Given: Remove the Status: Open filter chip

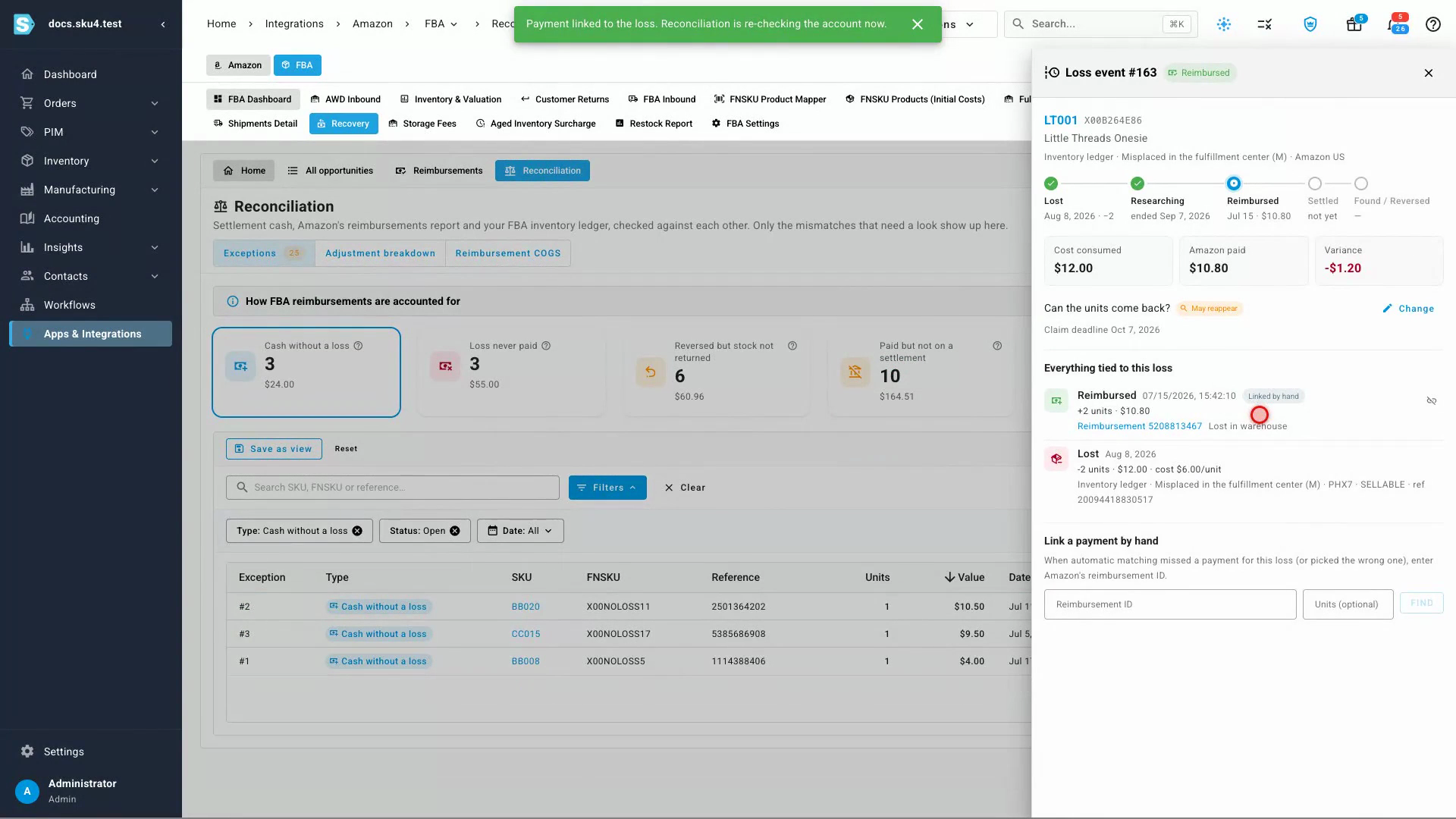Looking at the screenshot, I should 455,531.
